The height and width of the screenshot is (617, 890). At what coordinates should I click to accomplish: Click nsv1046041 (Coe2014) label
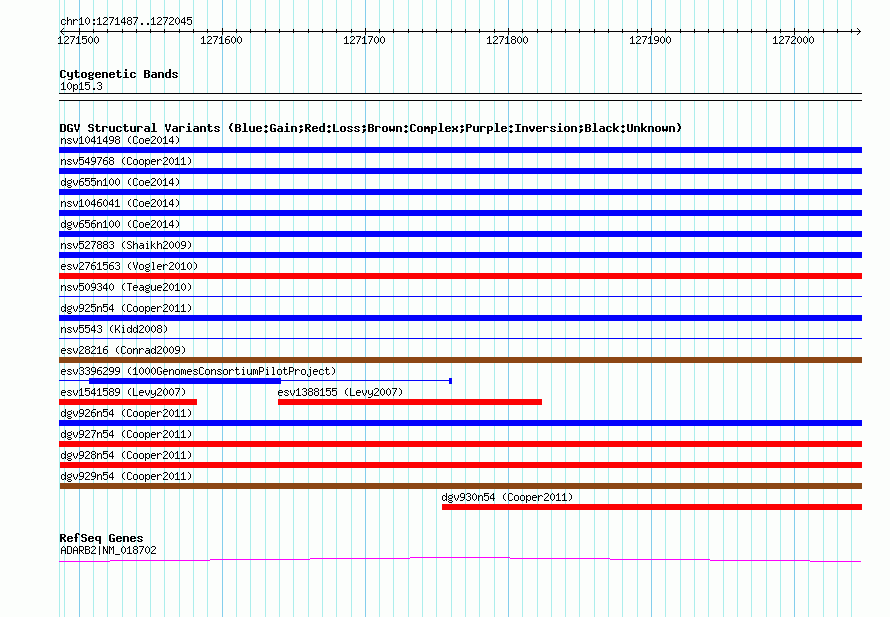click(120, 203)
